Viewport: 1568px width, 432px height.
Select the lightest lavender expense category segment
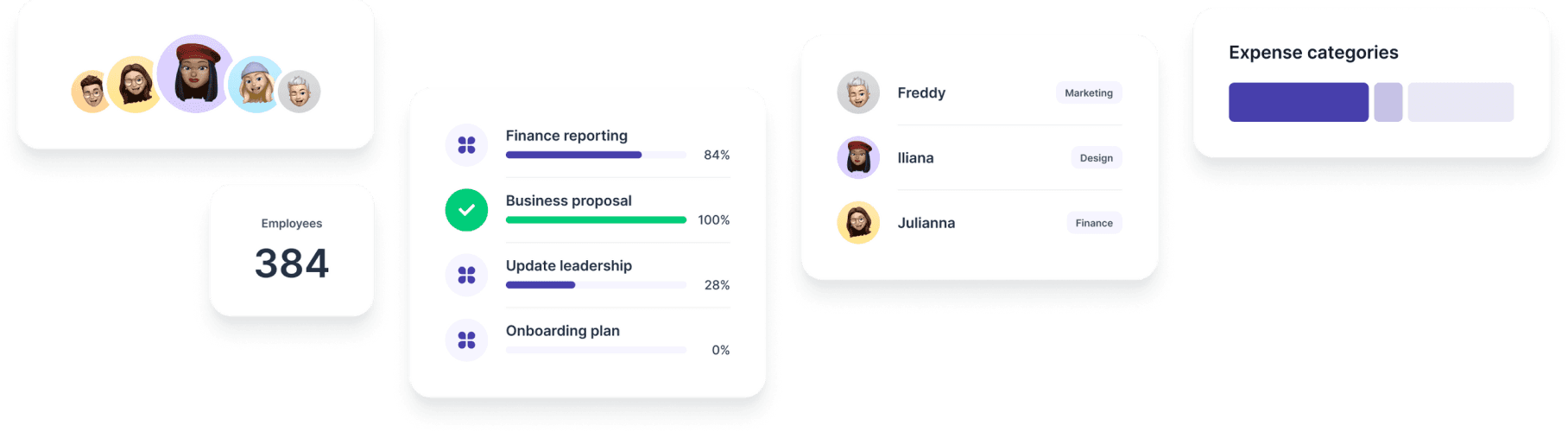(1461, 102)
